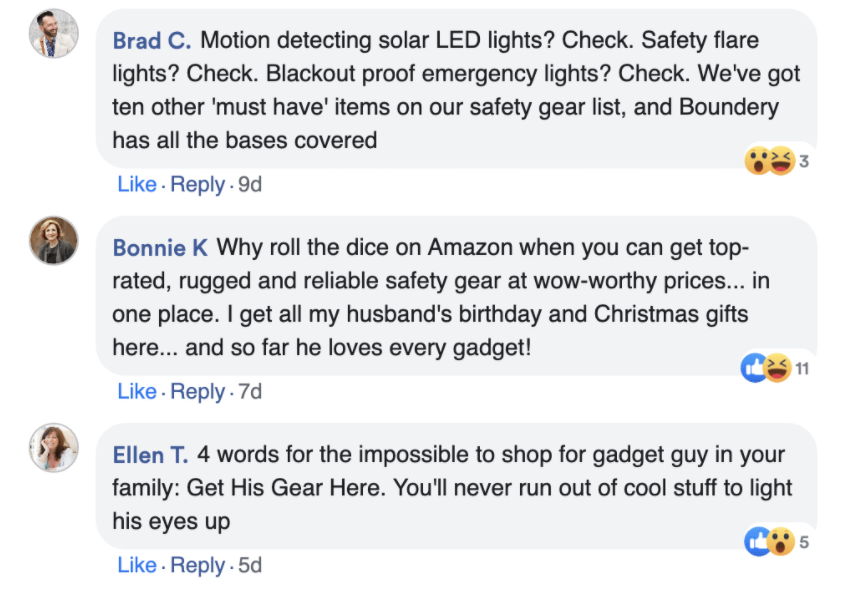The height and width of the screenshot is (612, 848).
Task: Open Ellen T. name link
Action: click(x=150, y=455)
